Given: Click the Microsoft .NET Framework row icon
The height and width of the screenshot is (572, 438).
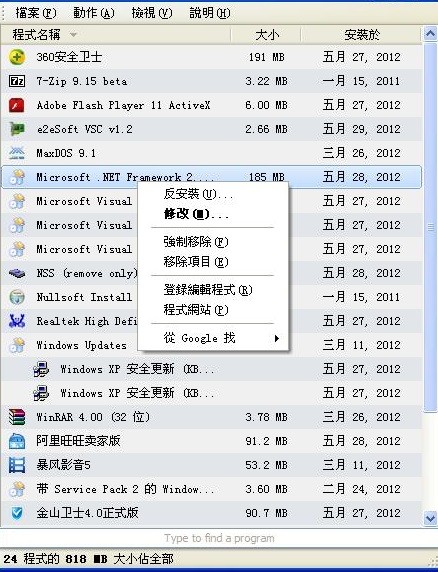Looking at the screenshot, I should tap(17, 177).
